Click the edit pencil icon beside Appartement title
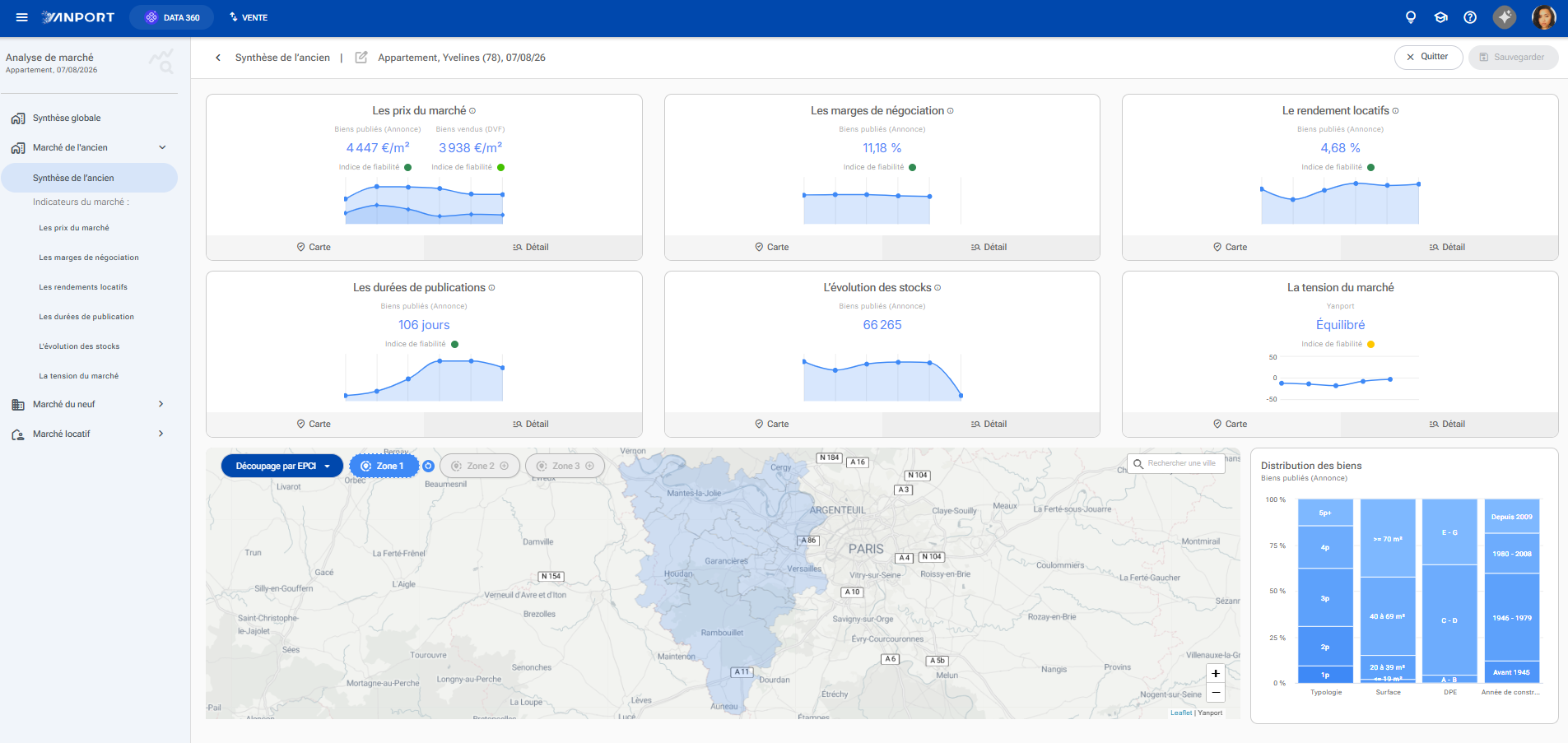This screenshot has width=1568, height=743. coord(361,58)
